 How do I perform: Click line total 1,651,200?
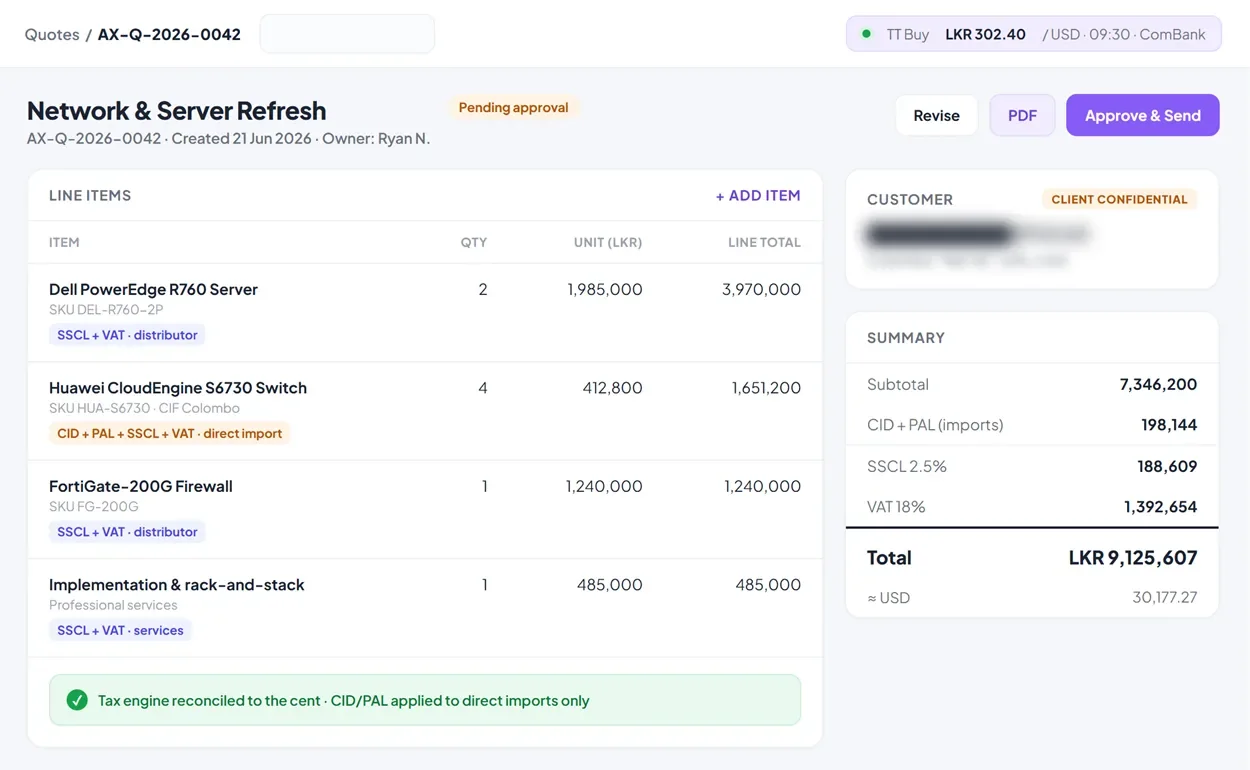765,387
